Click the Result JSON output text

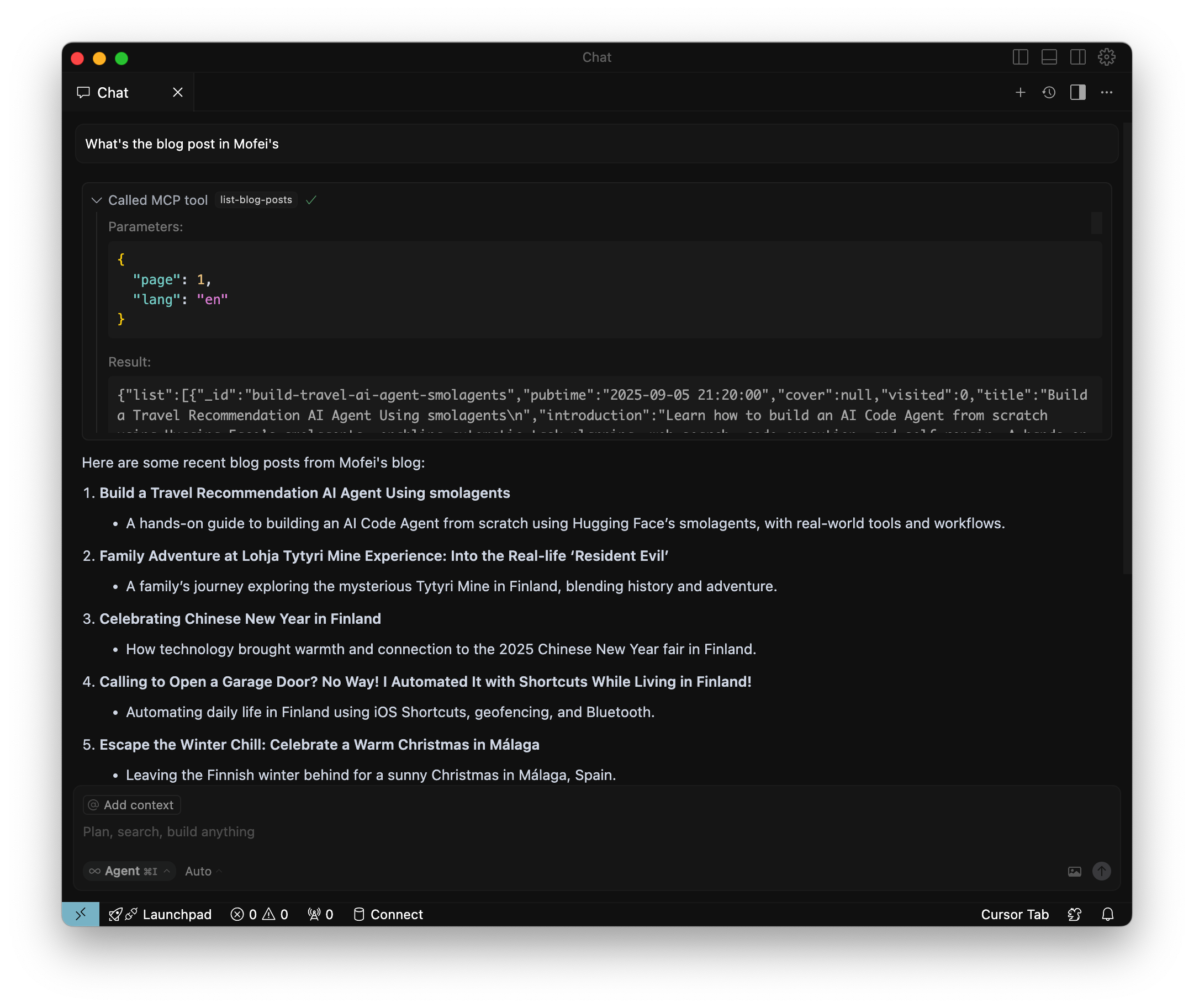click(x=604, y=405)
